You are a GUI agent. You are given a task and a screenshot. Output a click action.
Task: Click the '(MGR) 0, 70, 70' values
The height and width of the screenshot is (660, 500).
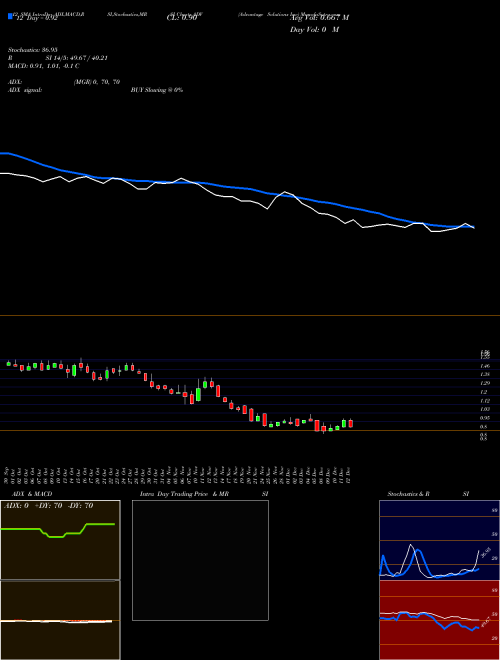pyautogui.click(x=97, y=82)
